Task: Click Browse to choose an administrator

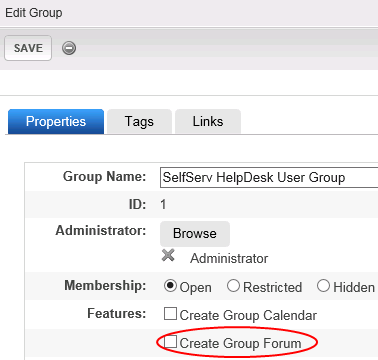Action: click(195, 234)
